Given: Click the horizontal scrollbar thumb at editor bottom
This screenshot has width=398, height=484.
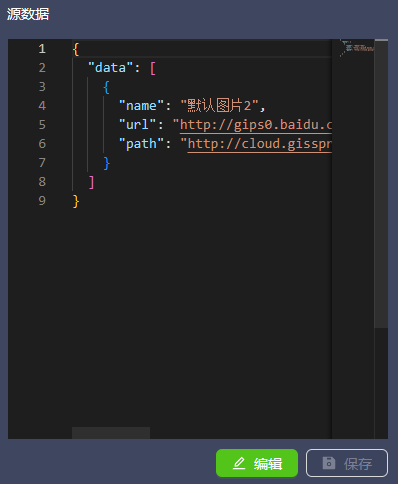Looking at the screenshot, I should coord(111,433).
